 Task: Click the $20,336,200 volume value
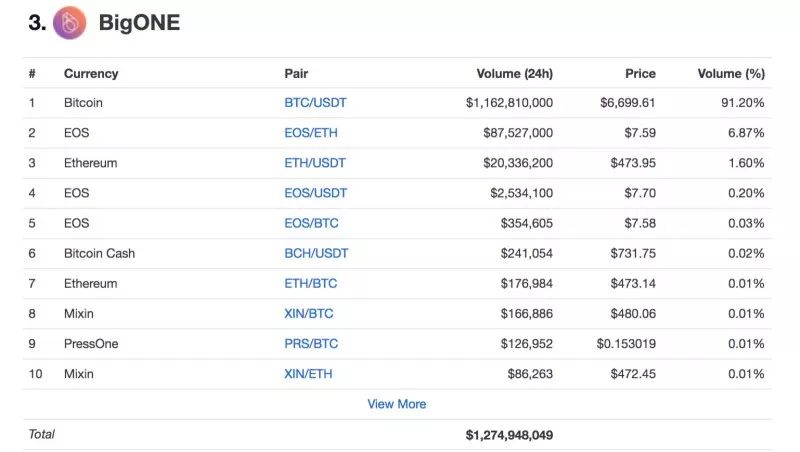[x=518, y=163]
